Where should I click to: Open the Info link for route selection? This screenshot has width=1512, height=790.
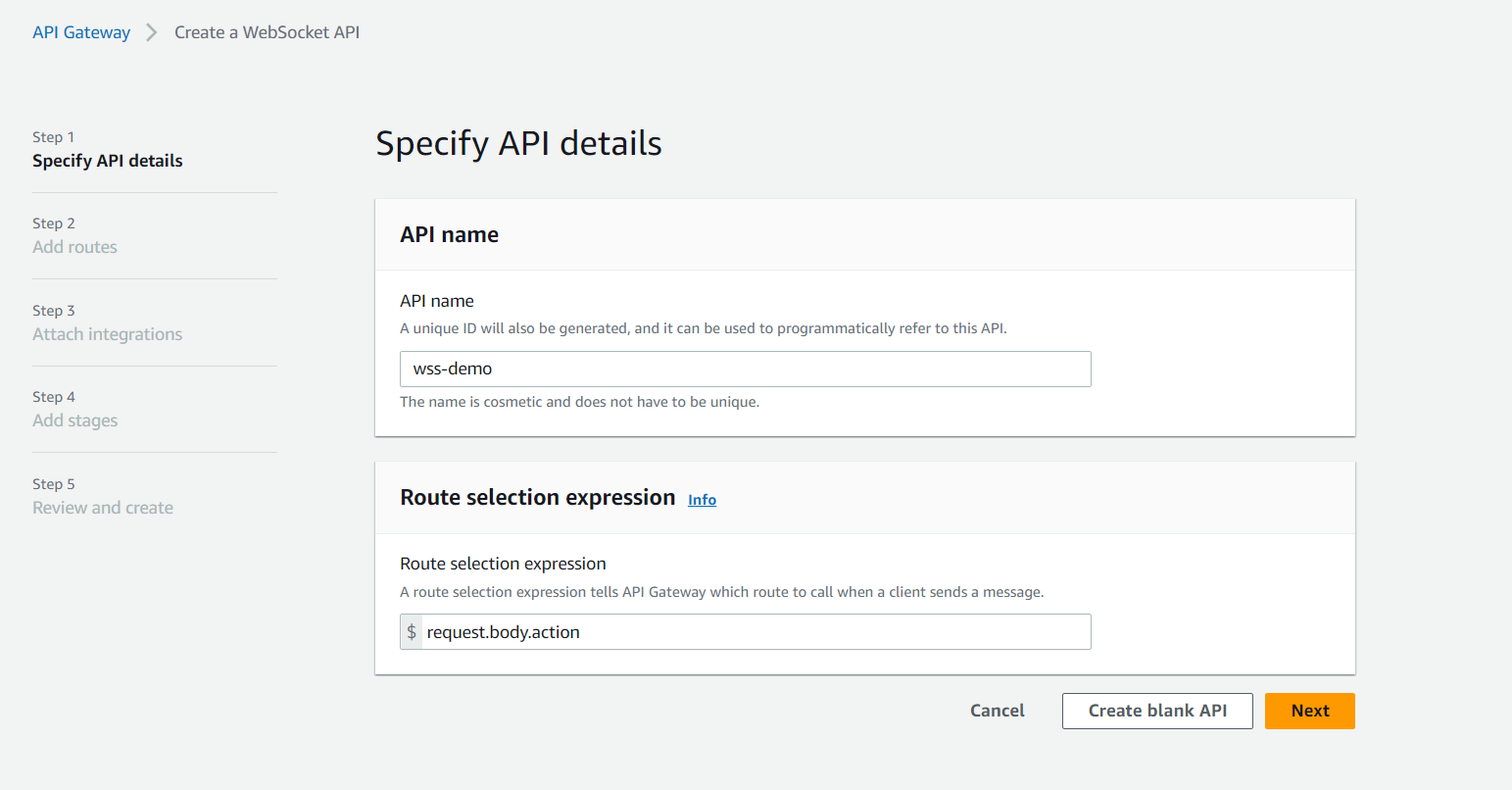click(702, 500)
